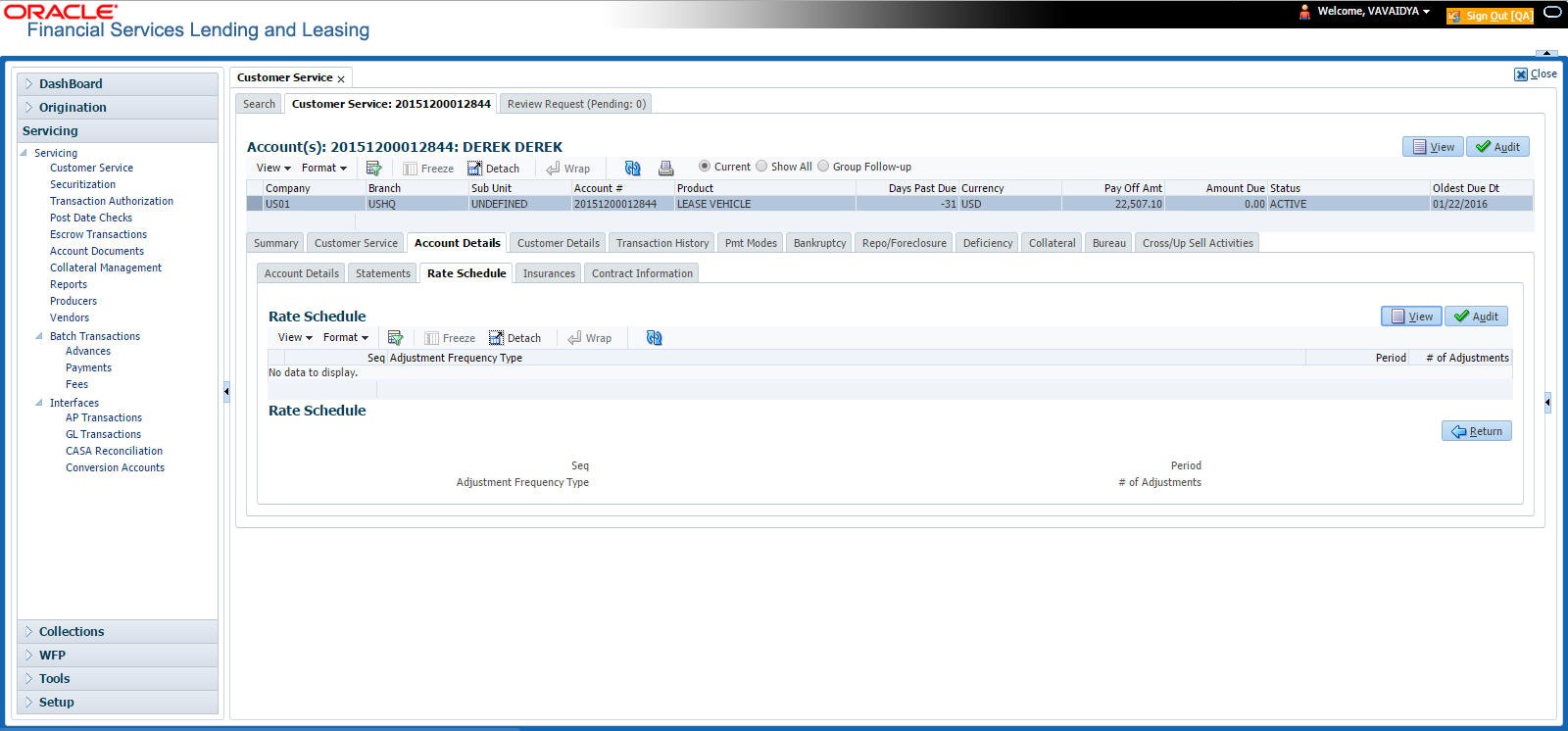Click the Audit button in Rate Schedule section
This screenshot has width=1568, height=731.
(x=1476, y=317)
